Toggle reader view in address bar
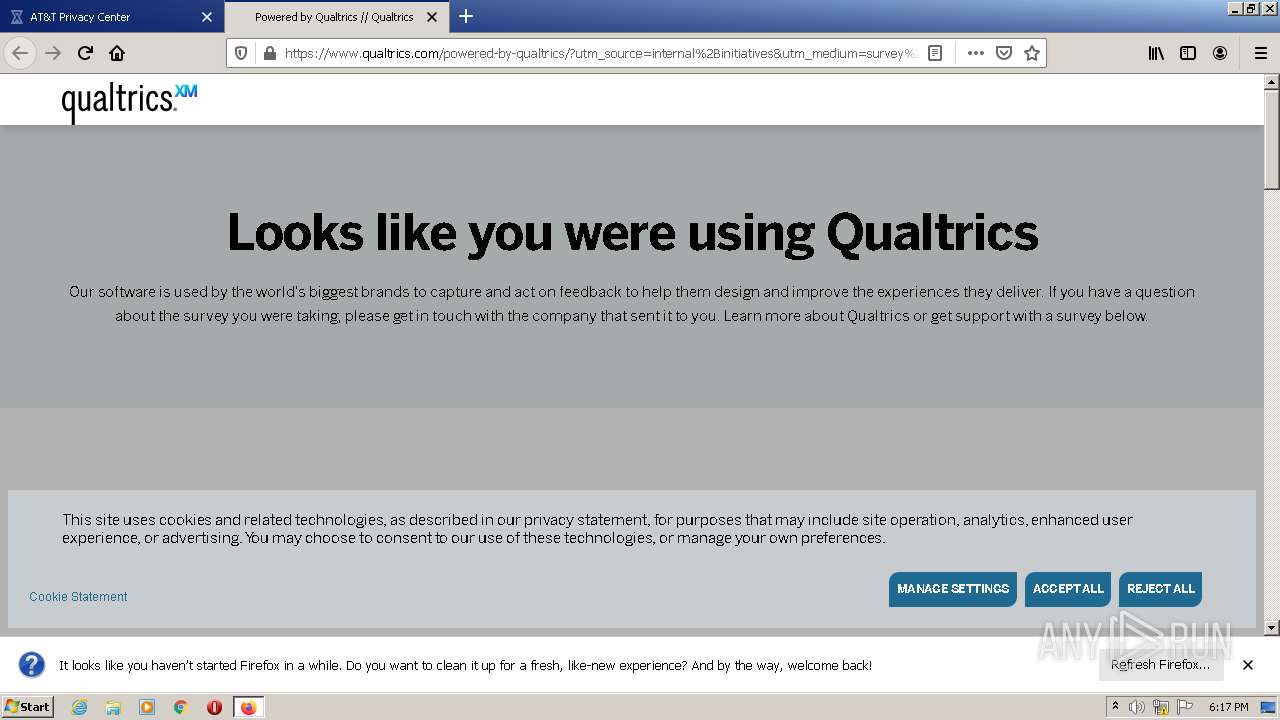Screen dimensions: 1280x720 (935, 53)
